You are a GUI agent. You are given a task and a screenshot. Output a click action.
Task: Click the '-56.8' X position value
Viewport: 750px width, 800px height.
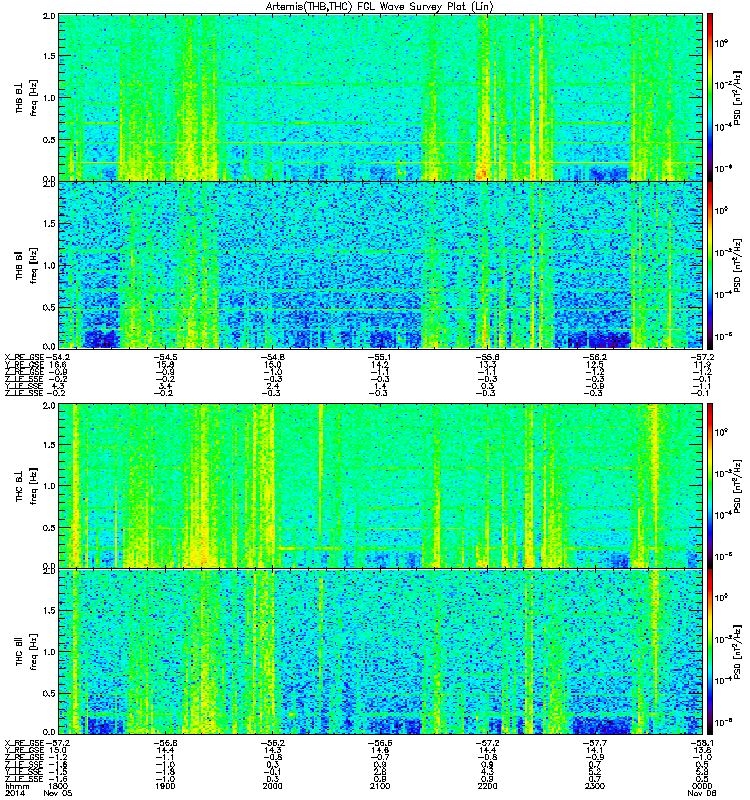pyautogui.click(x=164, y=743)
